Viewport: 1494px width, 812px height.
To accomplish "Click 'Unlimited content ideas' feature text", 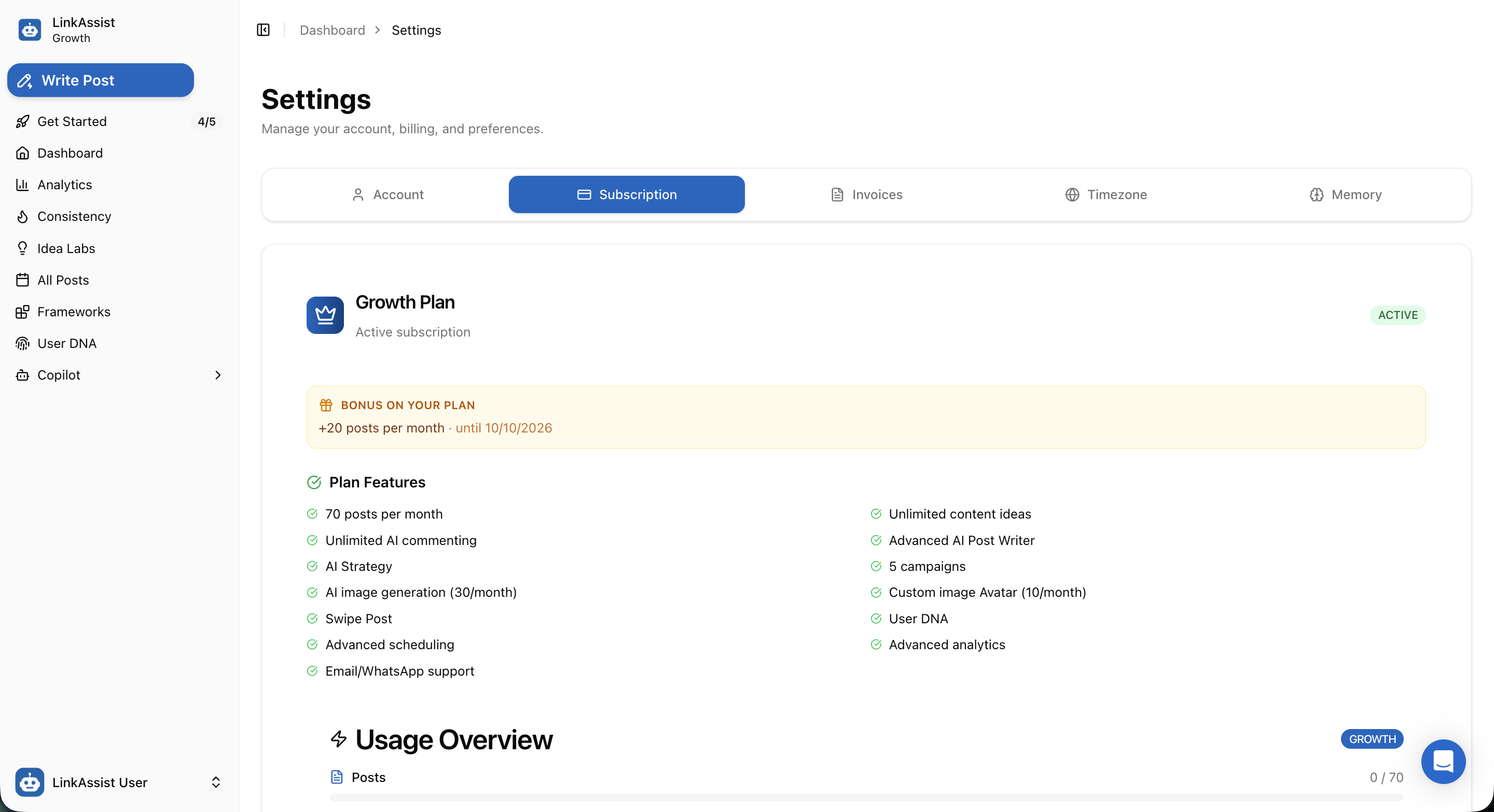I will click(x=960, y=513).
